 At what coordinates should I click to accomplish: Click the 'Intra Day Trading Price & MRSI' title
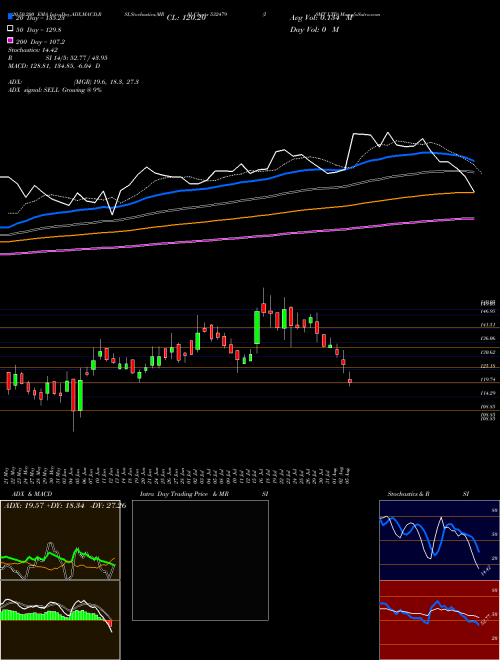click(204, 494)
